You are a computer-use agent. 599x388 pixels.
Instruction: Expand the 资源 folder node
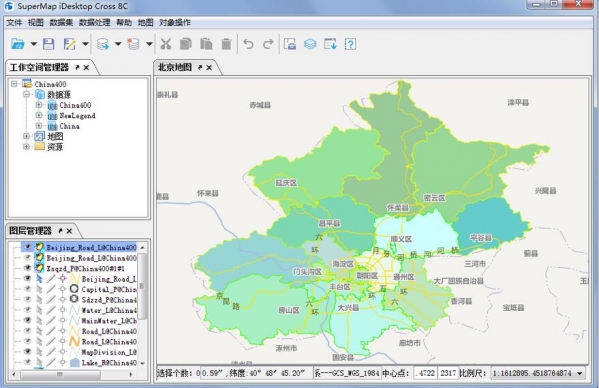click(x=26, y=146)
